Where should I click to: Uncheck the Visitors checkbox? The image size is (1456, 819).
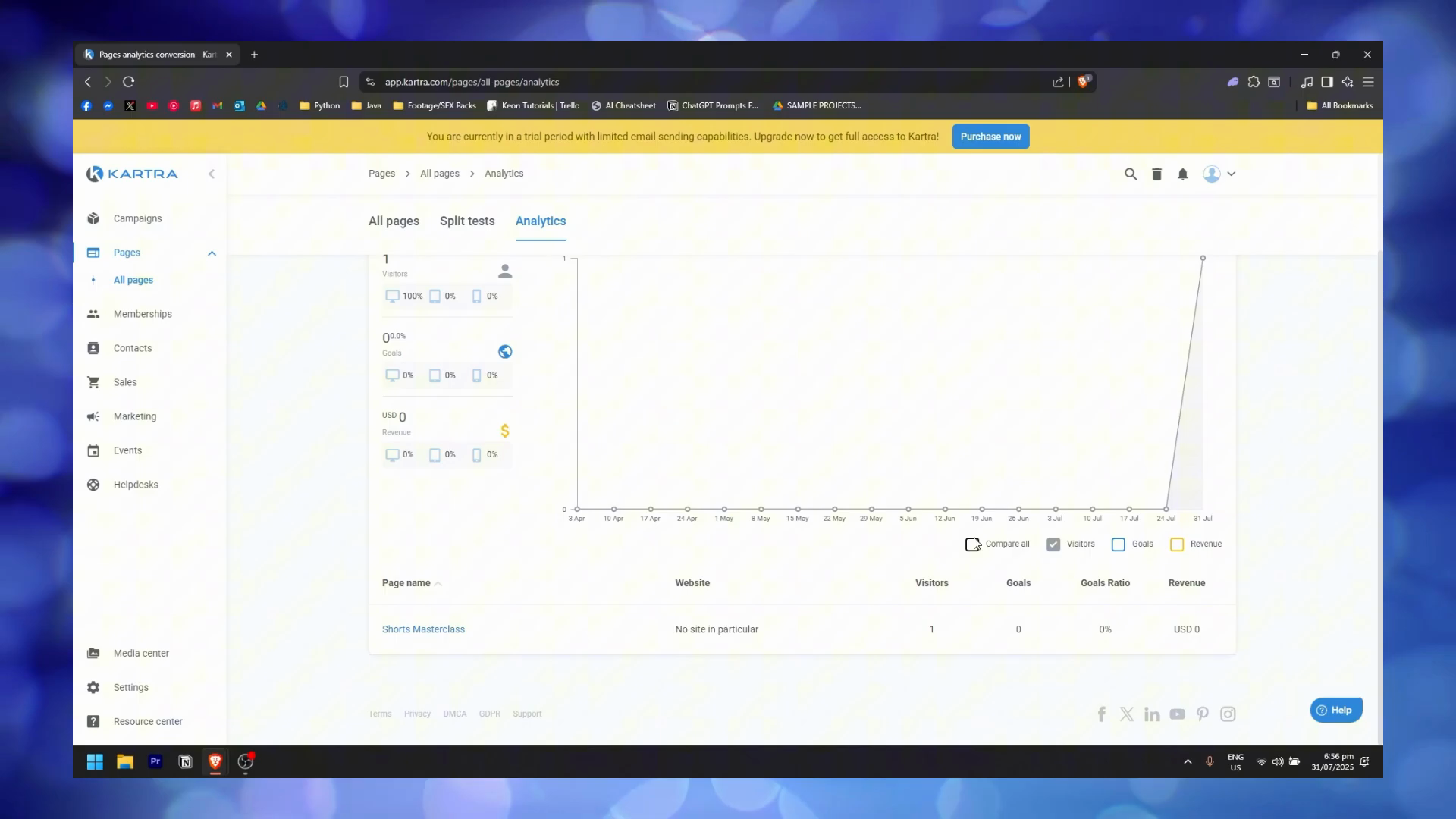click(x=1053, y=544)
